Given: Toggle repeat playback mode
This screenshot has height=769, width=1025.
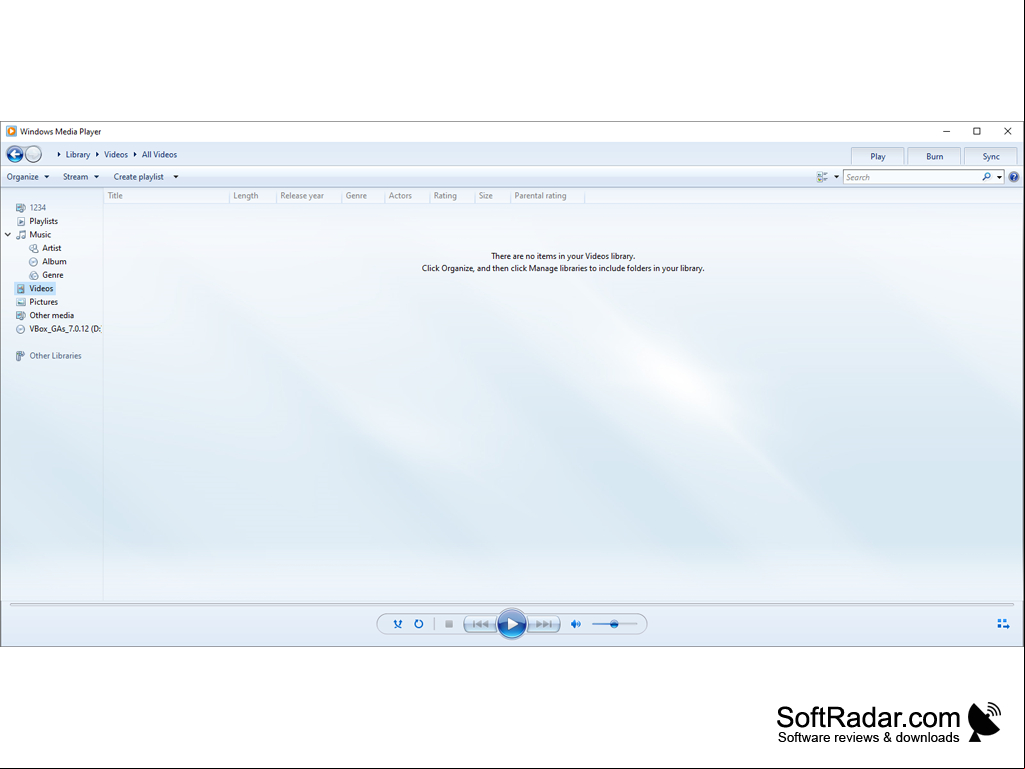Looking at the screenshot, I should point(418,624).
